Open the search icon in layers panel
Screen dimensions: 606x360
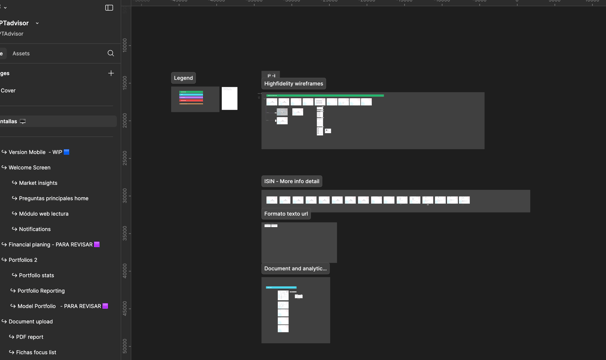tap(111, 53)
